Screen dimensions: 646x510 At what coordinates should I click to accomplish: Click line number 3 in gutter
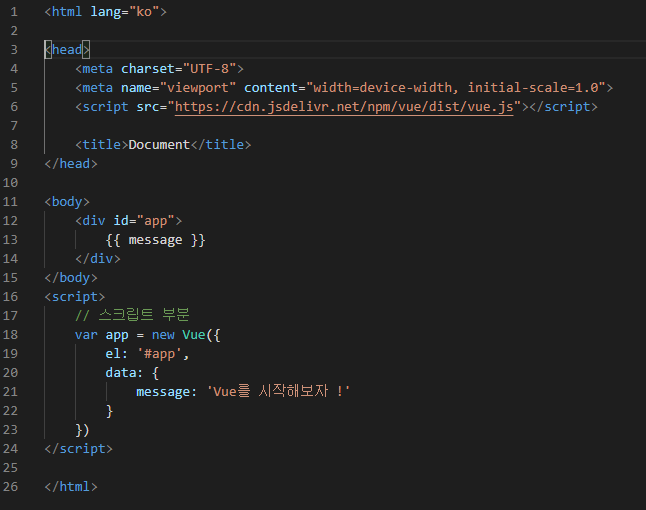pyautogui.click(x=14, y=50)
